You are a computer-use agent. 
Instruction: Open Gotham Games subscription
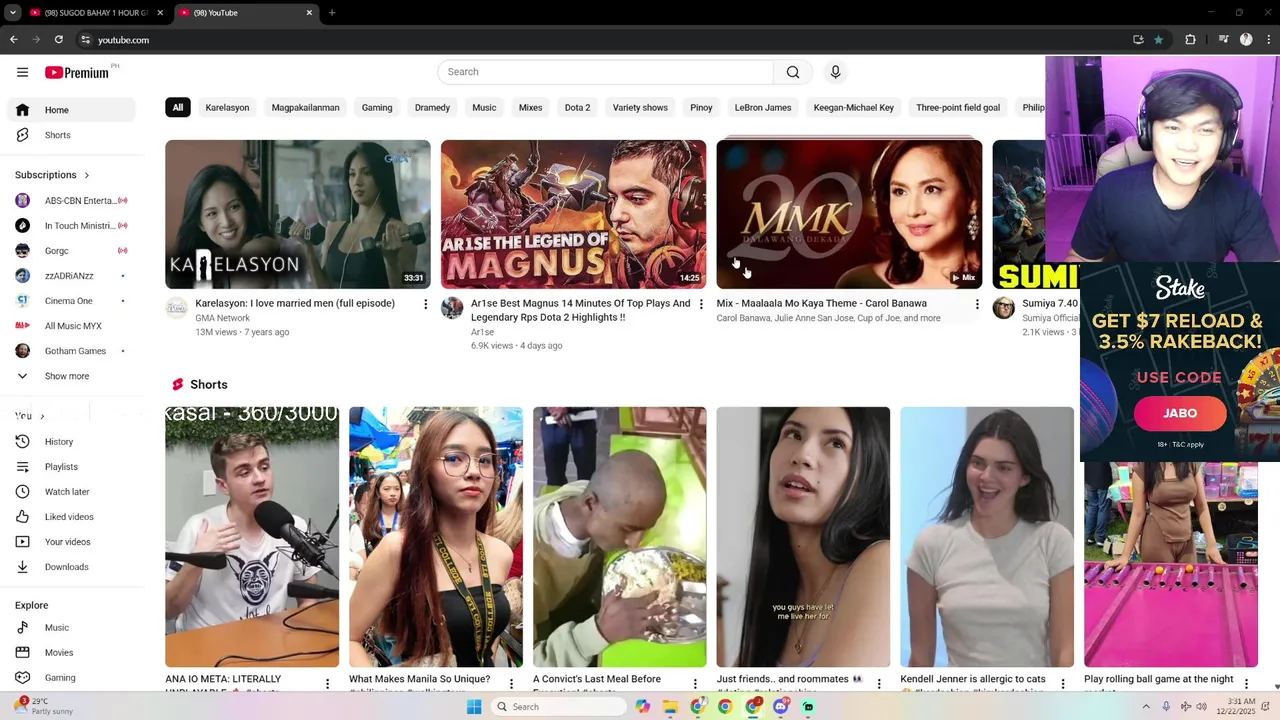tap(70, 351)
